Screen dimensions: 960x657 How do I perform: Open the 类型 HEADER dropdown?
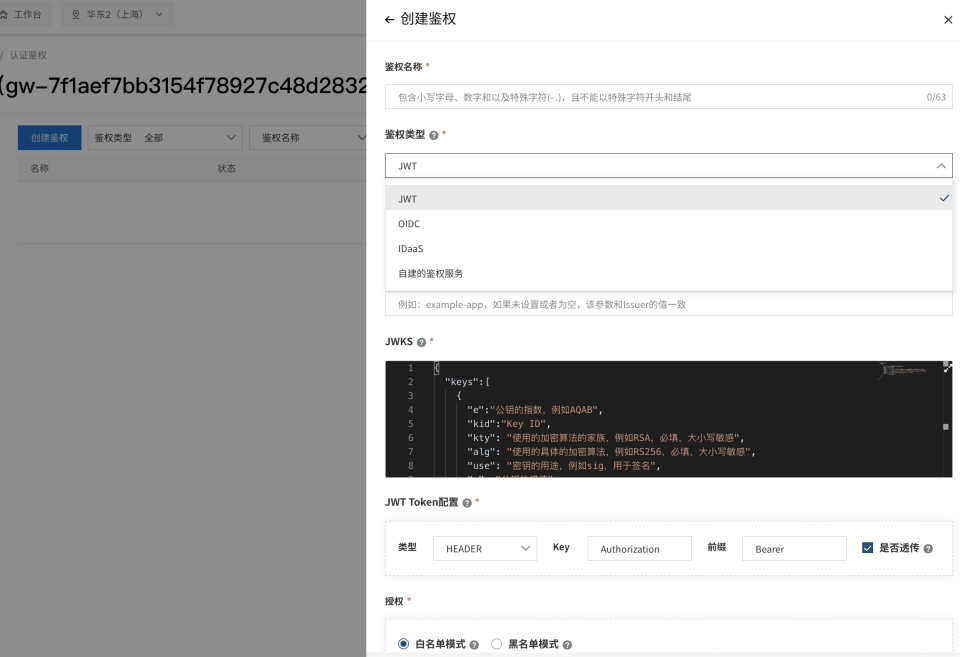click(x=484, y=549)
